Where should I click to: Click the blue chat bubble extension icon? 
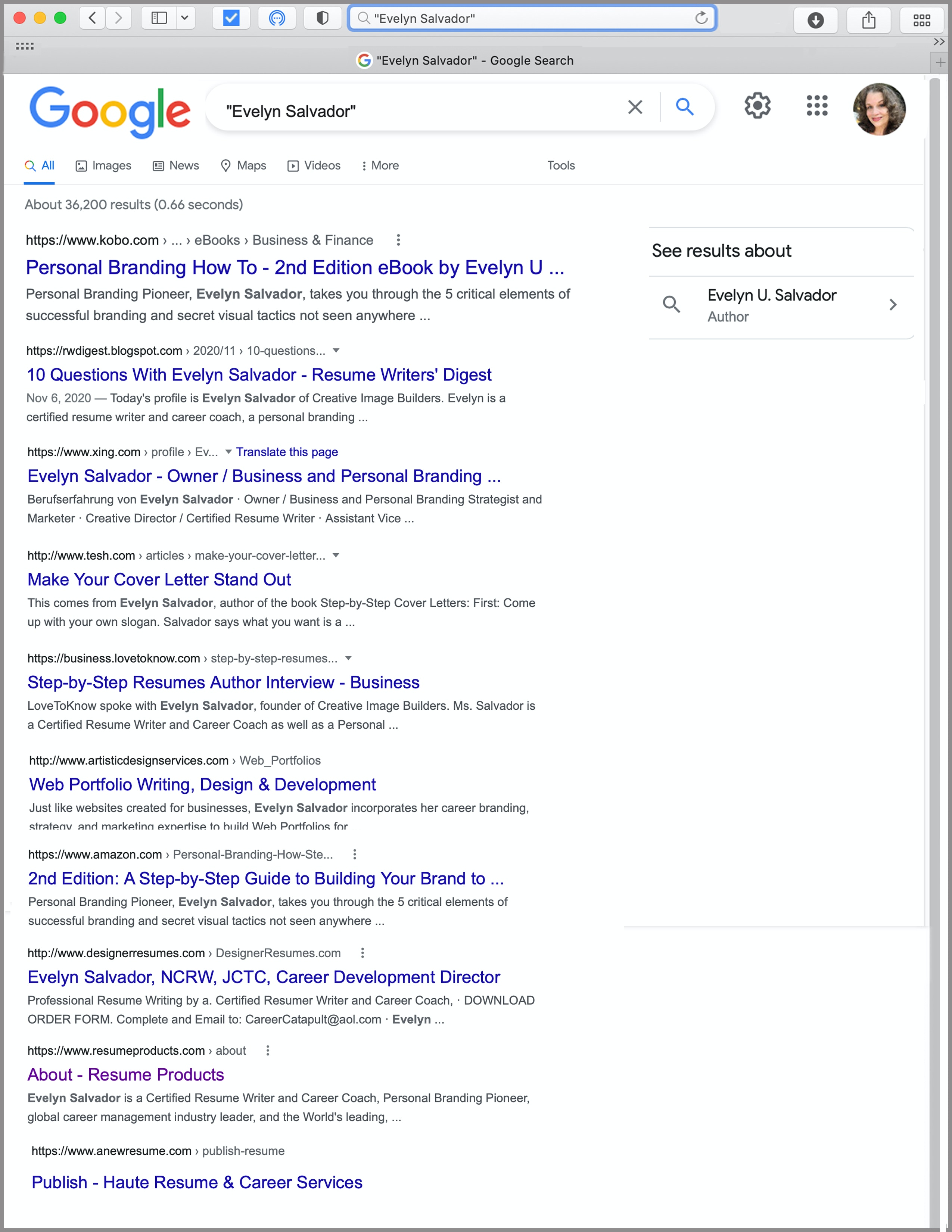click(277, 18)
